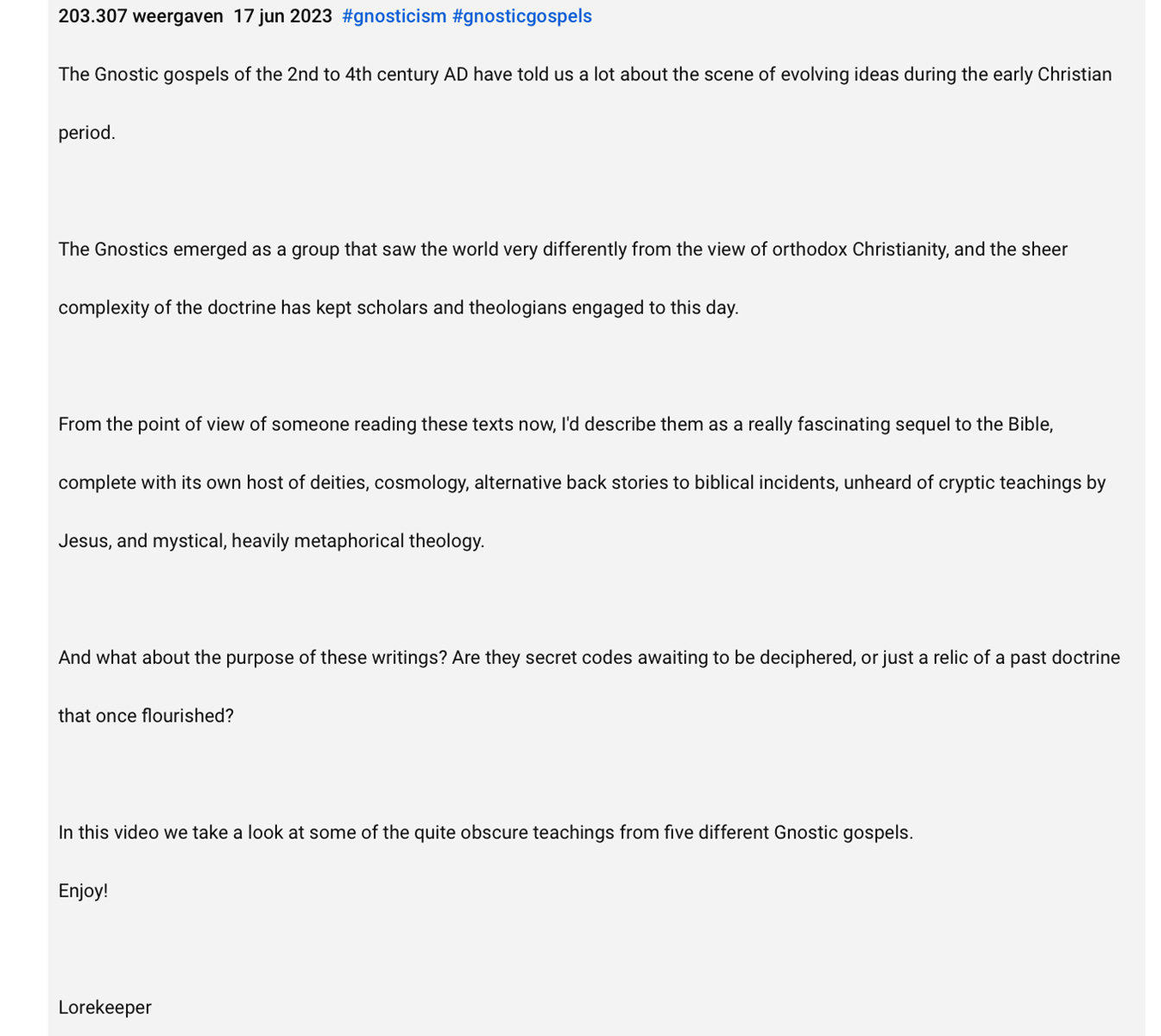Click the "Enjoy!" text
Image resolution: width=1161 pixels, height=1036 pixels.
click(x=83, y=891)
